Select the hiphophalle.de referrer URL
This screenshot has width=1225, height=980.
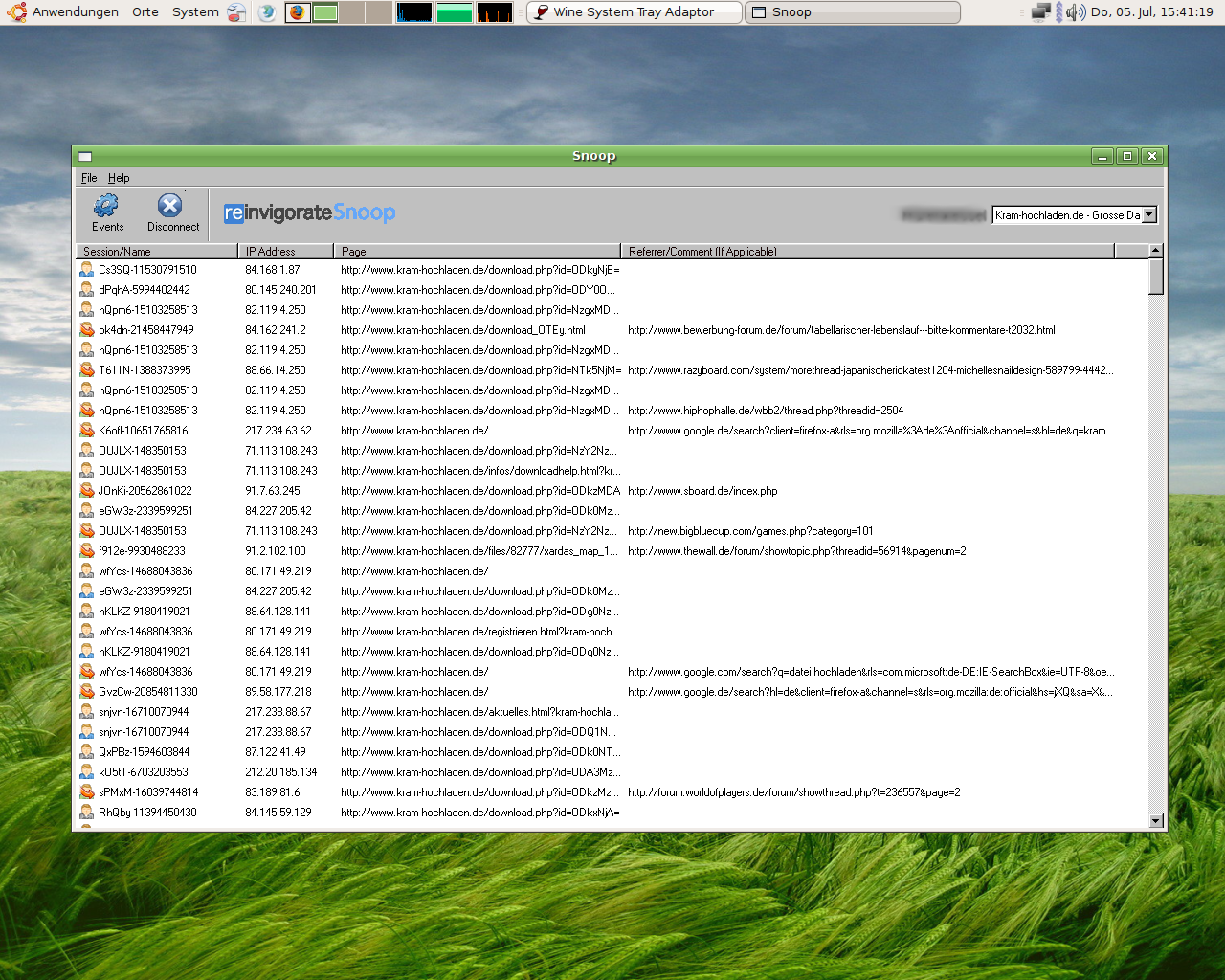766,411
